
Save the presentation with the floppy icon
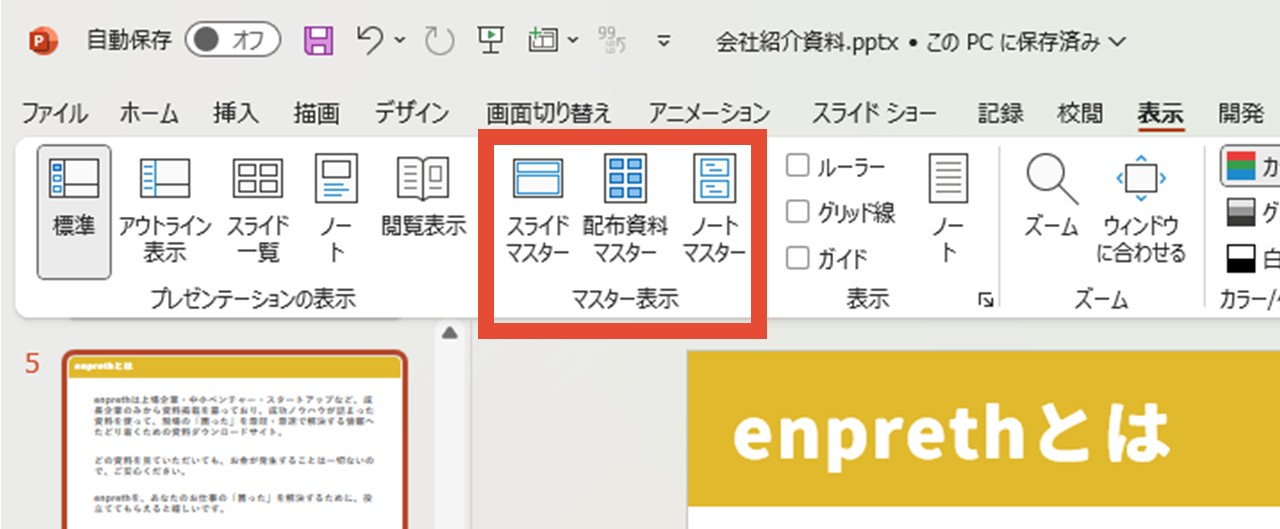319,40
